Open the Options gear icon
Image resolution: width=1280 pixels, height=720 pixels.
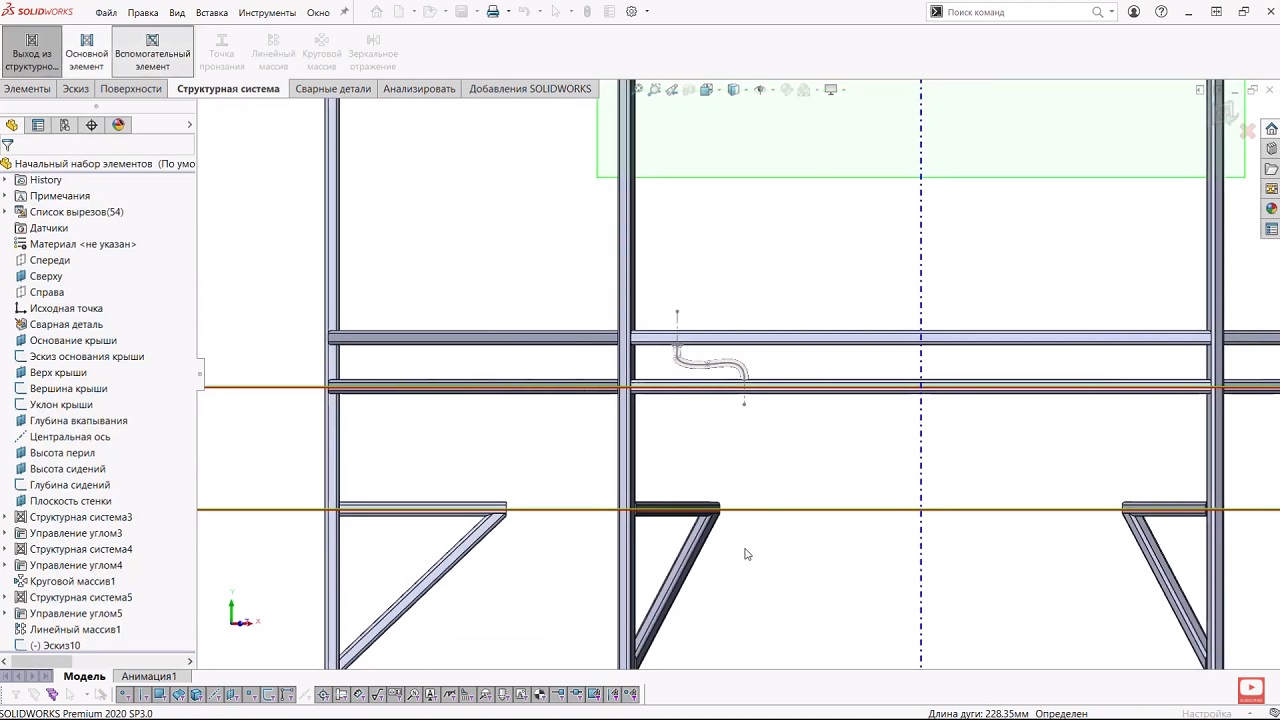coord(631,12)
